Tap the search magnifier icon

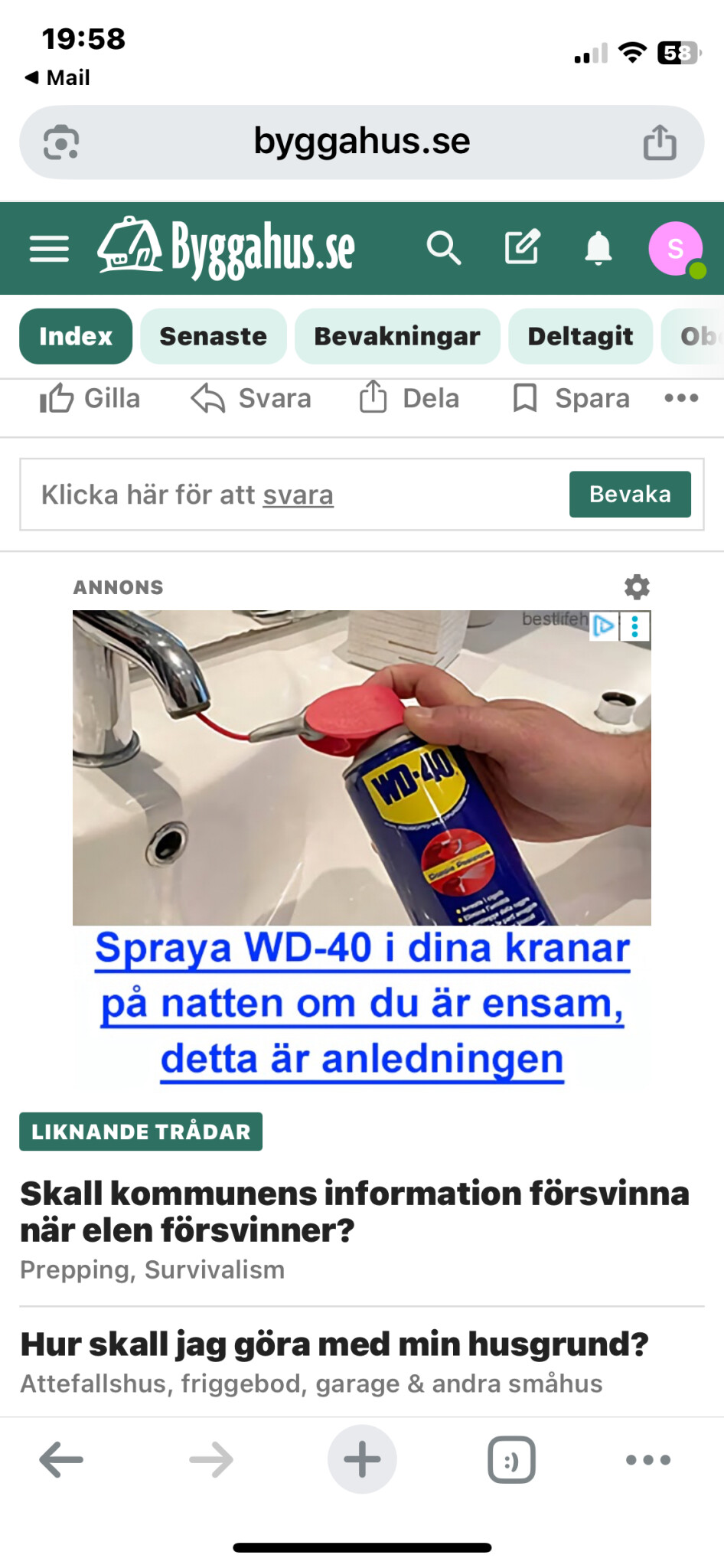pyautogui.click(x=444, y=248)
